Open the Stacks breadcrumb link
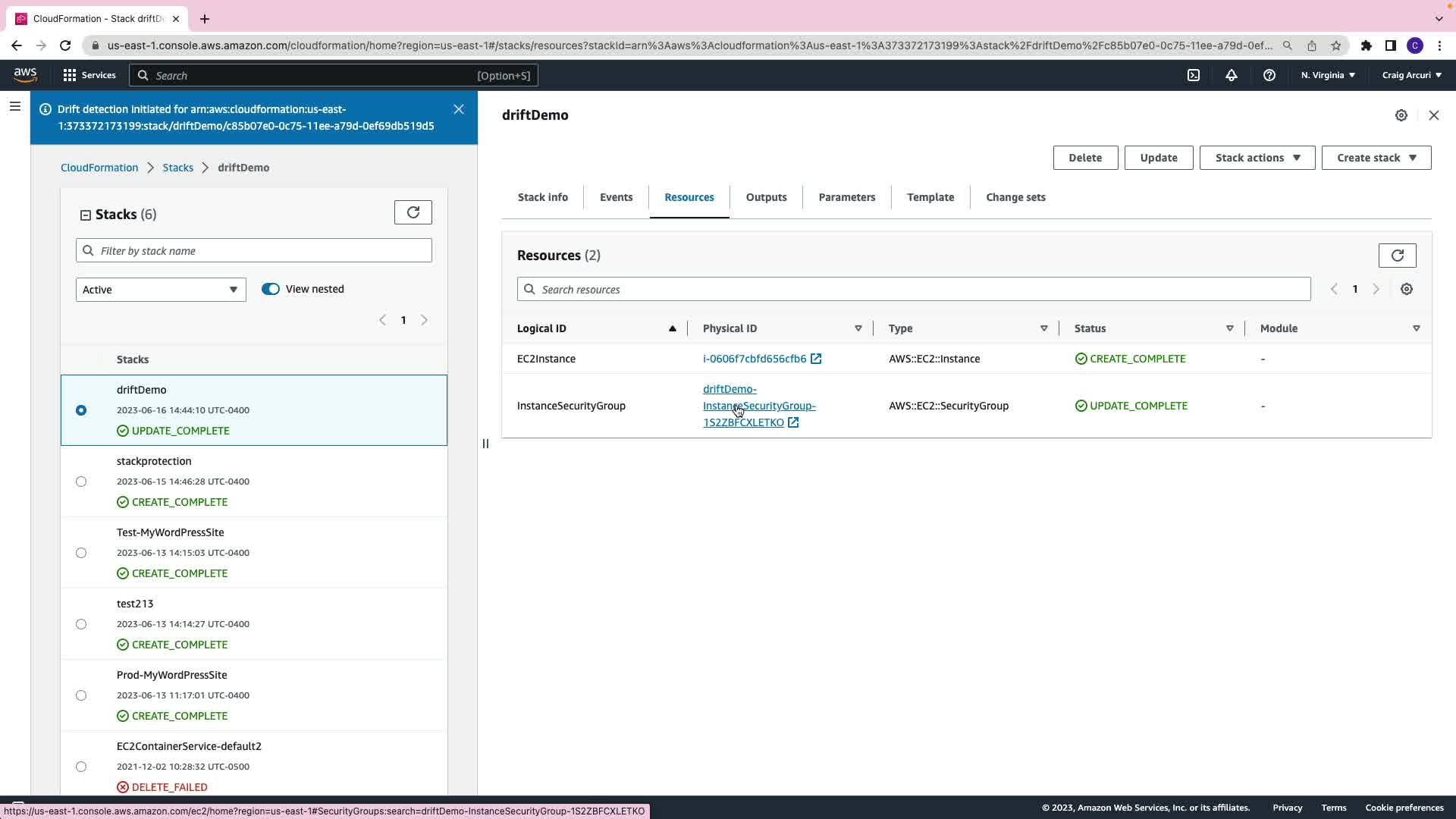This screenshot has height=819, width=1456. point(177,168)
